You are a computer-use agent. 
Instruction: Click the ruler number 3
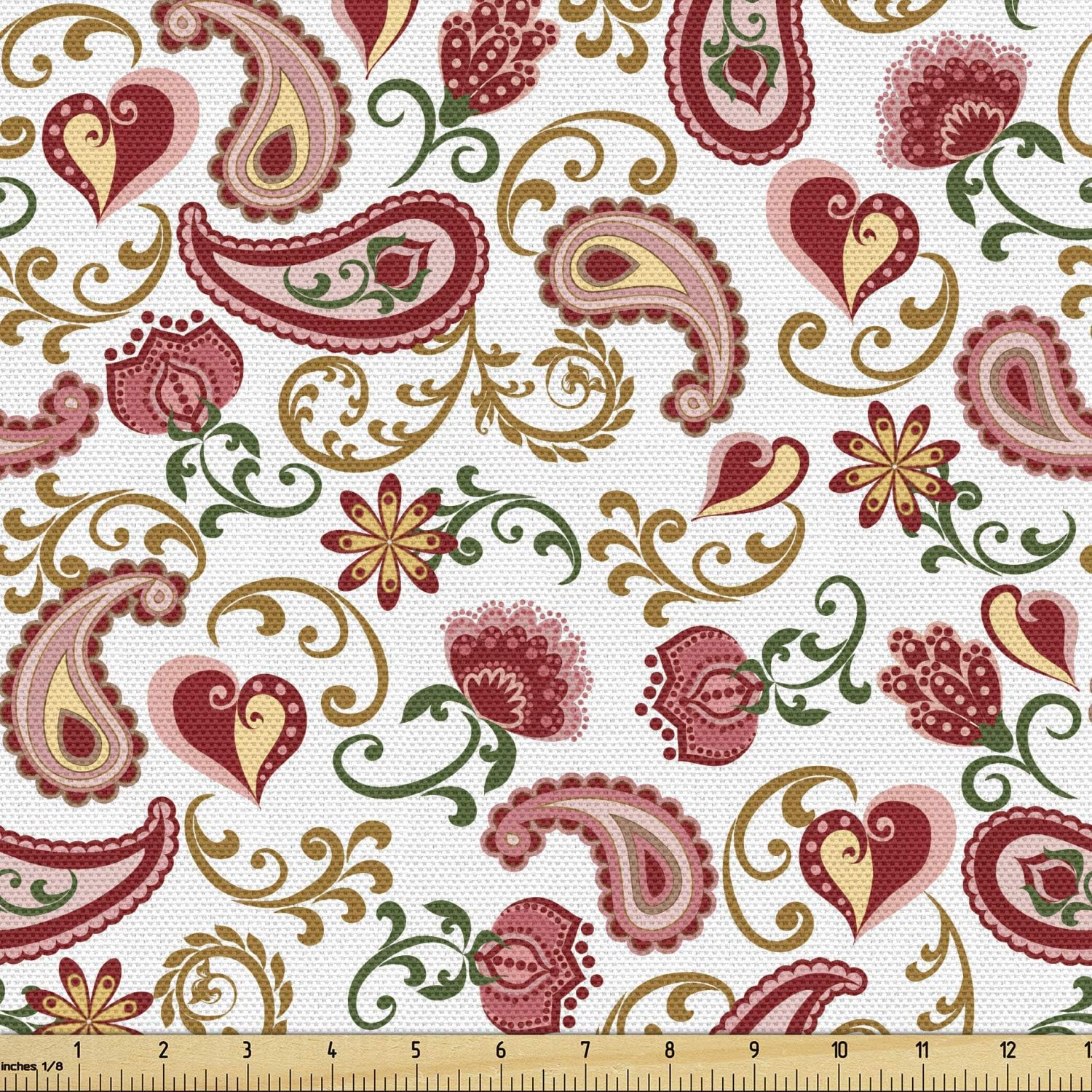pyautogui.click(x=247, y=1050)
